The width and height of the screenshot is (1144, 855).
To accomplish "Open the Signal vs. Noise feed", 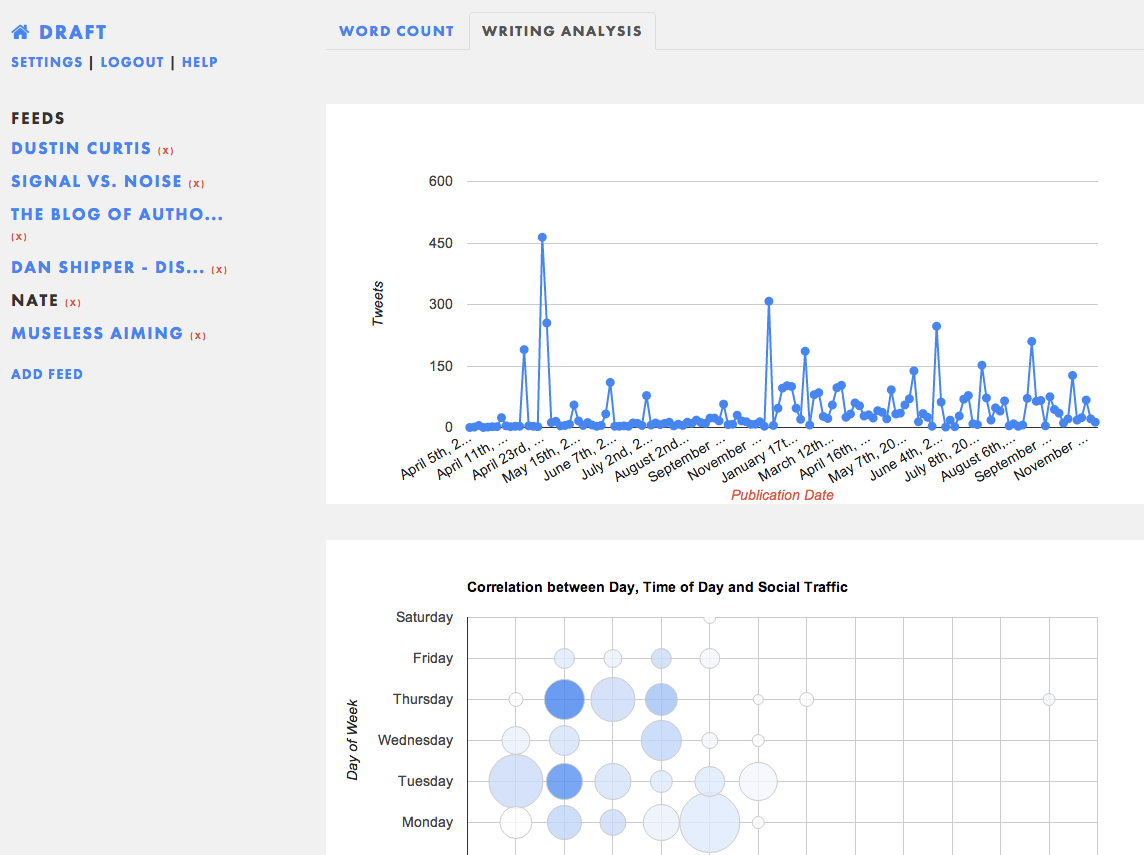I will coord(96,181).
